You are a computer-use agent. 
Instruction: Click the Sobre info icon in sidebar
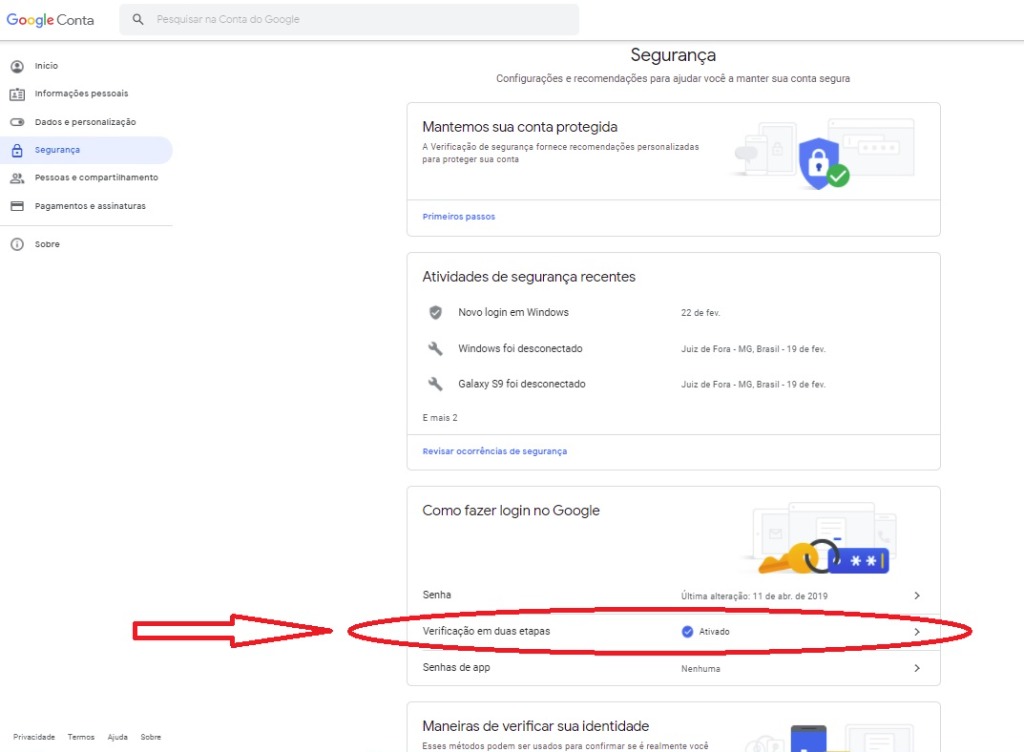[x=17, y=244]
